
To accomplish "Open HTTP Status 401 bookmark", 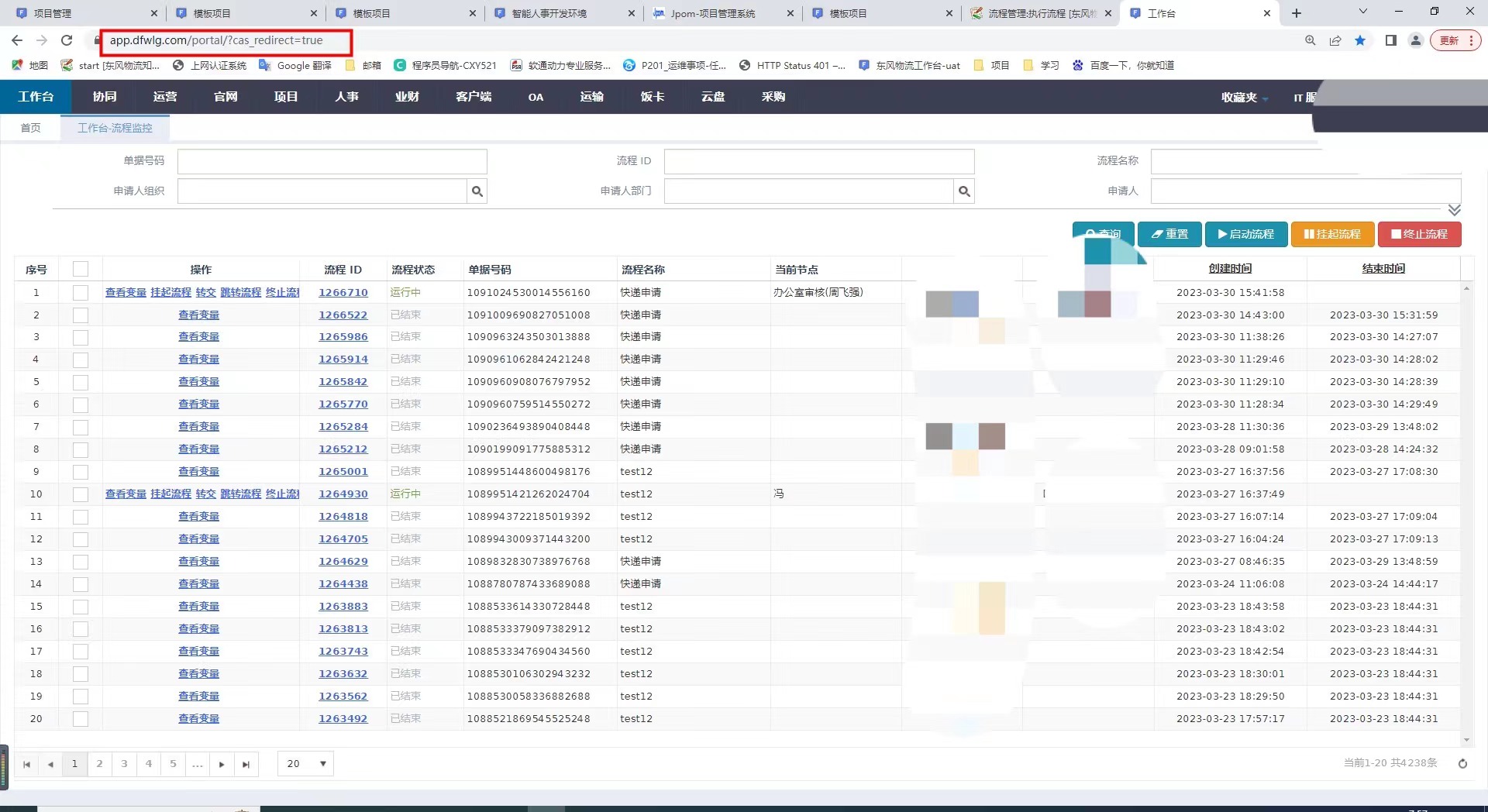I will 792,65.
